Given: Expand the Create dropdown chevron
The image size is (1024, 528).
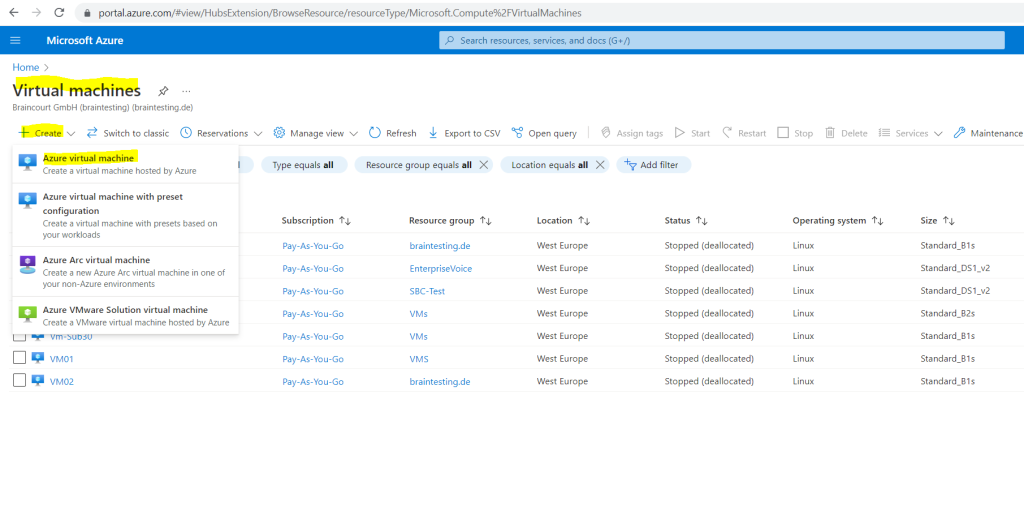Looking at the screenshot, I should [x=71, y=133].
